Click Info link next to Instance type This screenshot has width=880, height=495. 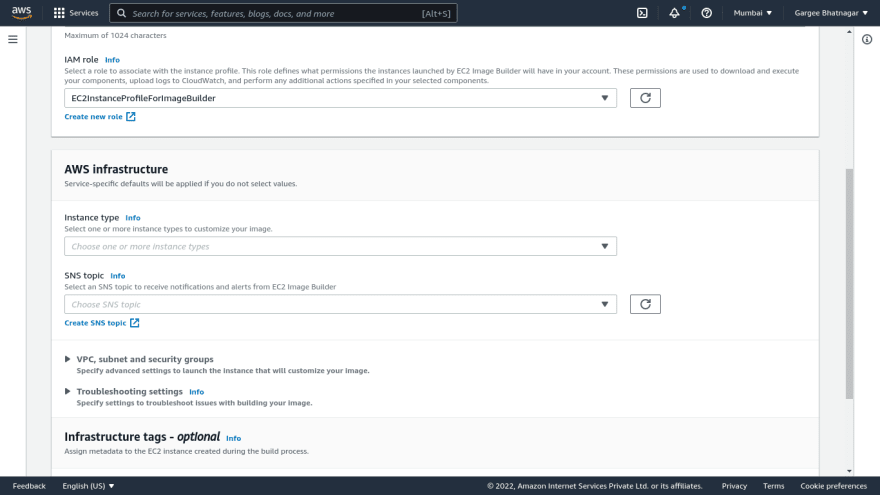(133, 218)
